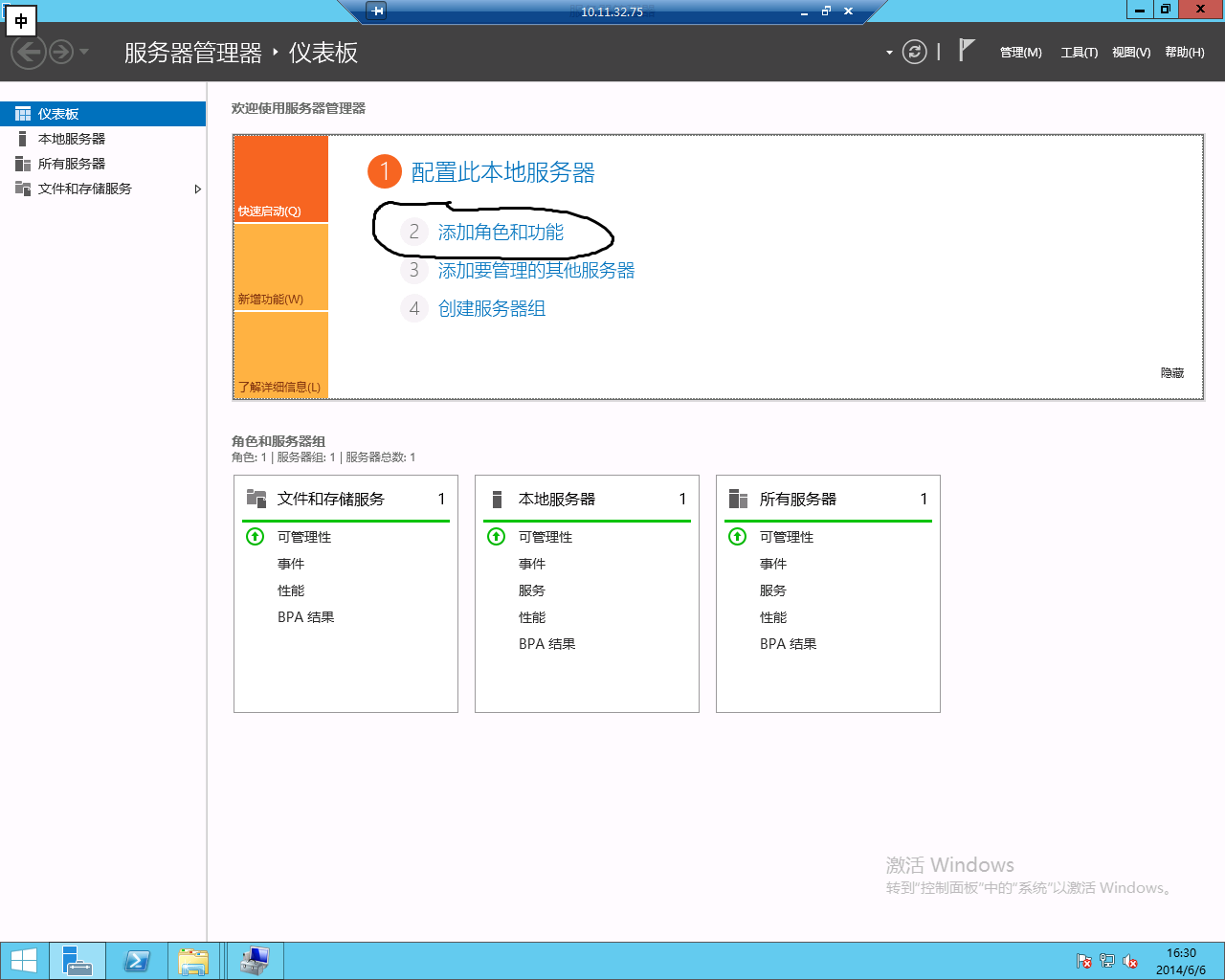The width and height of the screenshot is (1225, 980).
Task: Click 本地服务器 tile server icon
Action: [497, 499]
